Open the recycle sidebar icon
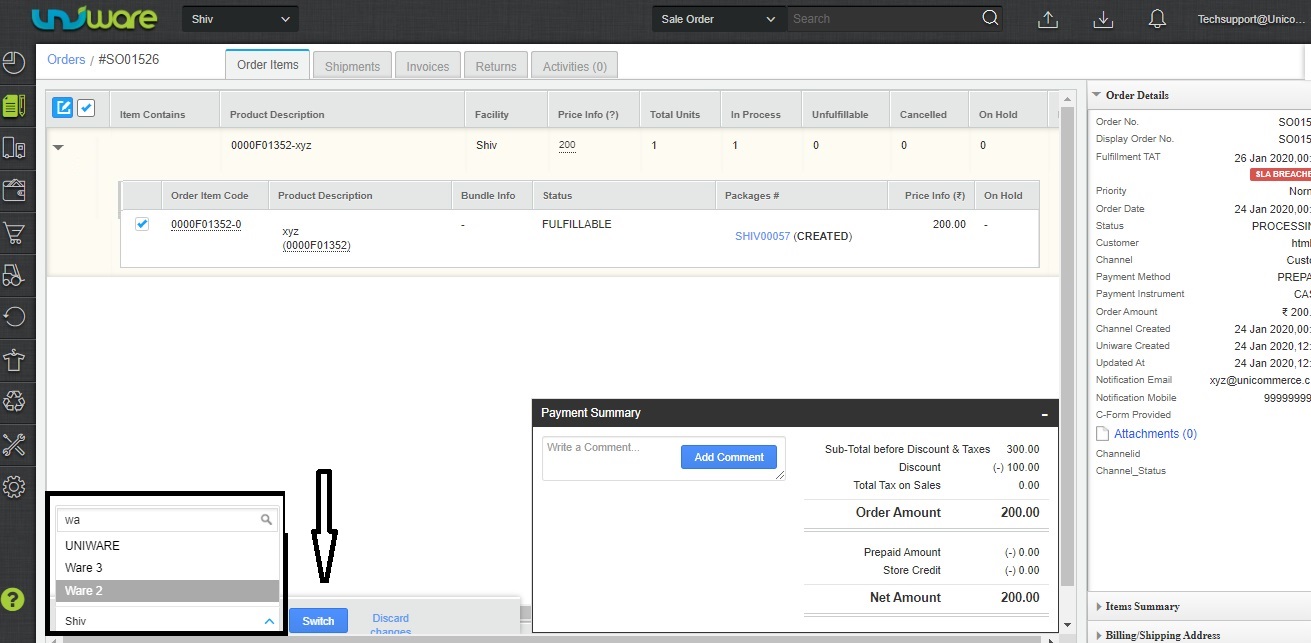 point(14,402)
